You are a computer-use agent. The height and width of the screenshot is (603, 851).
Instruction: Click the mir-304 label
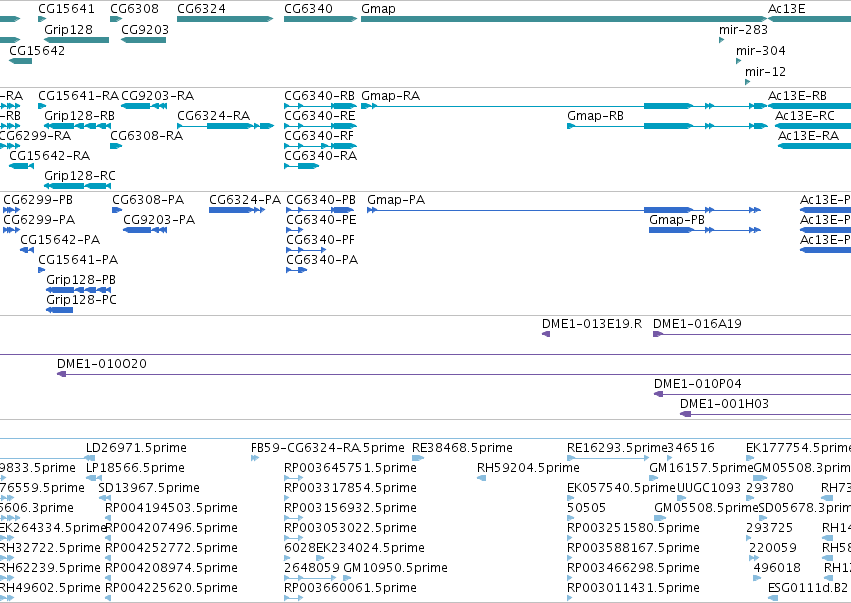(760, 50)
